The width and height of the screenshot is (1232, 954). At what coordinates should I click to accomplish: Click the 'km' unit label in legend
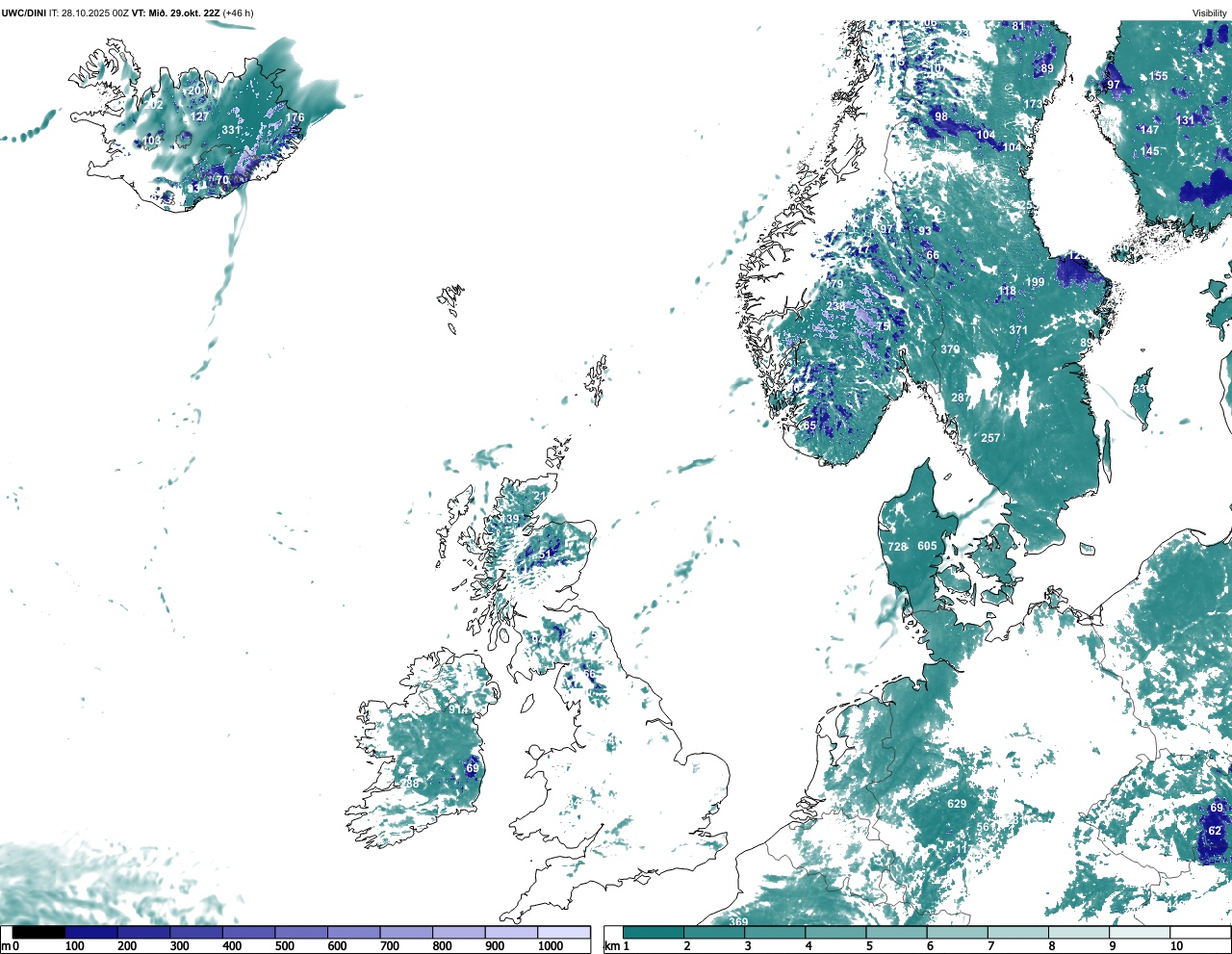(x=610, y=946)
